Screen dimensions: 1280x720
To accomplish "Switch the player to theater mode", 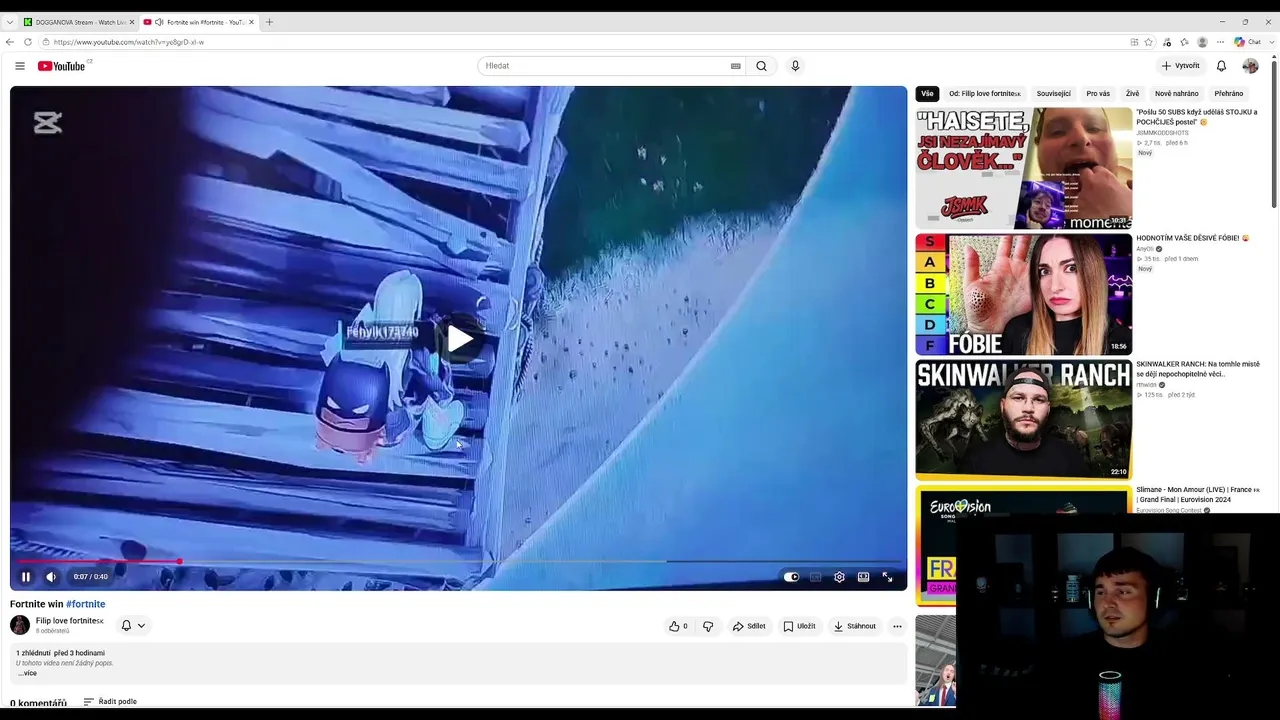I will [863, 577].
